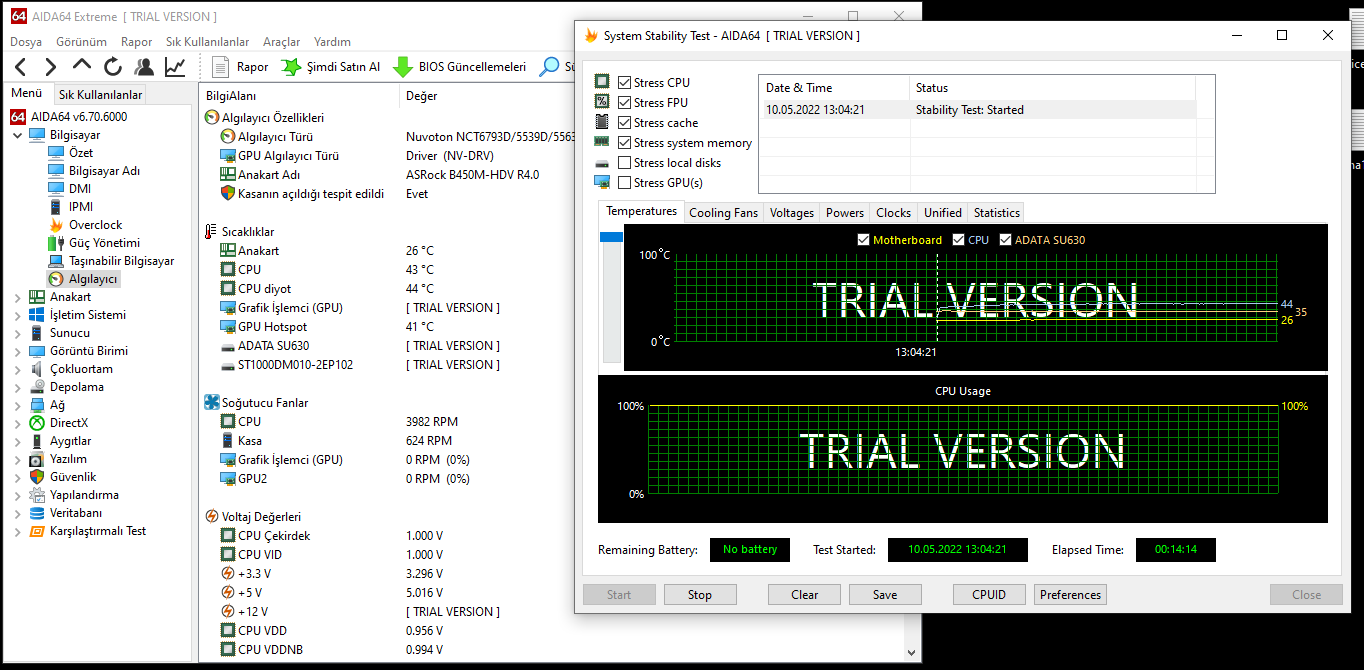Click Şimdi Satın Al toolbar button
The width and height of the screenshot is (1364, 670).
point(330,67)
